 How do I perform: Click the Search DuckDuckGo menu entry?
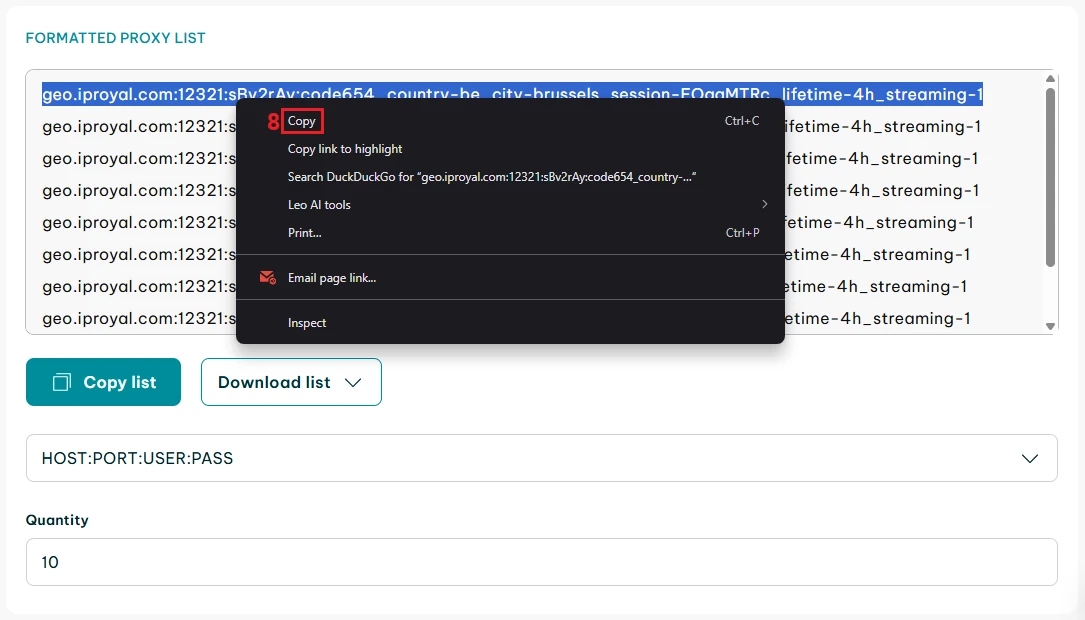click(491, 177)
